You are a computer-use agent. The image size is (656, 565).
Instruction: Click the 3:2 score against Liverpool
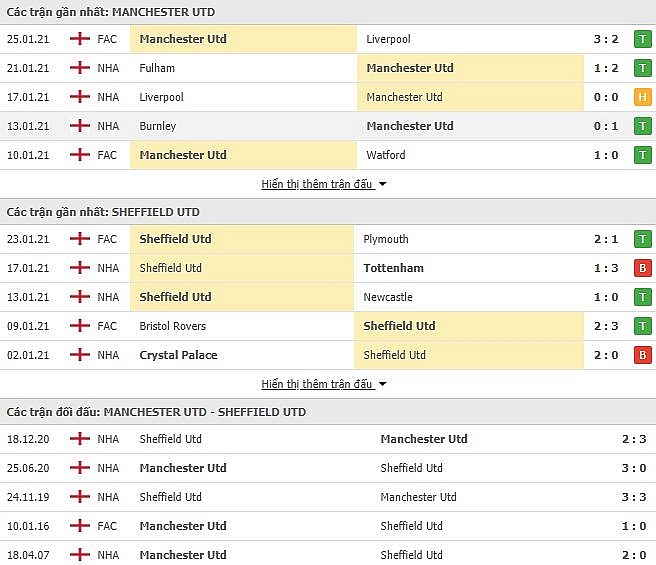tap(606, 39)
